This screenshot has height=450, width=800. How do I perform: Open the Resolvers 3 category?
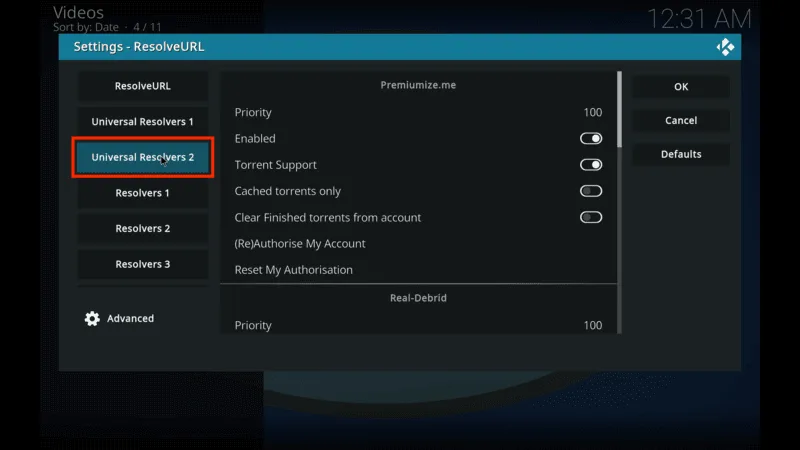pyautogui.click(x=142, y=264)
